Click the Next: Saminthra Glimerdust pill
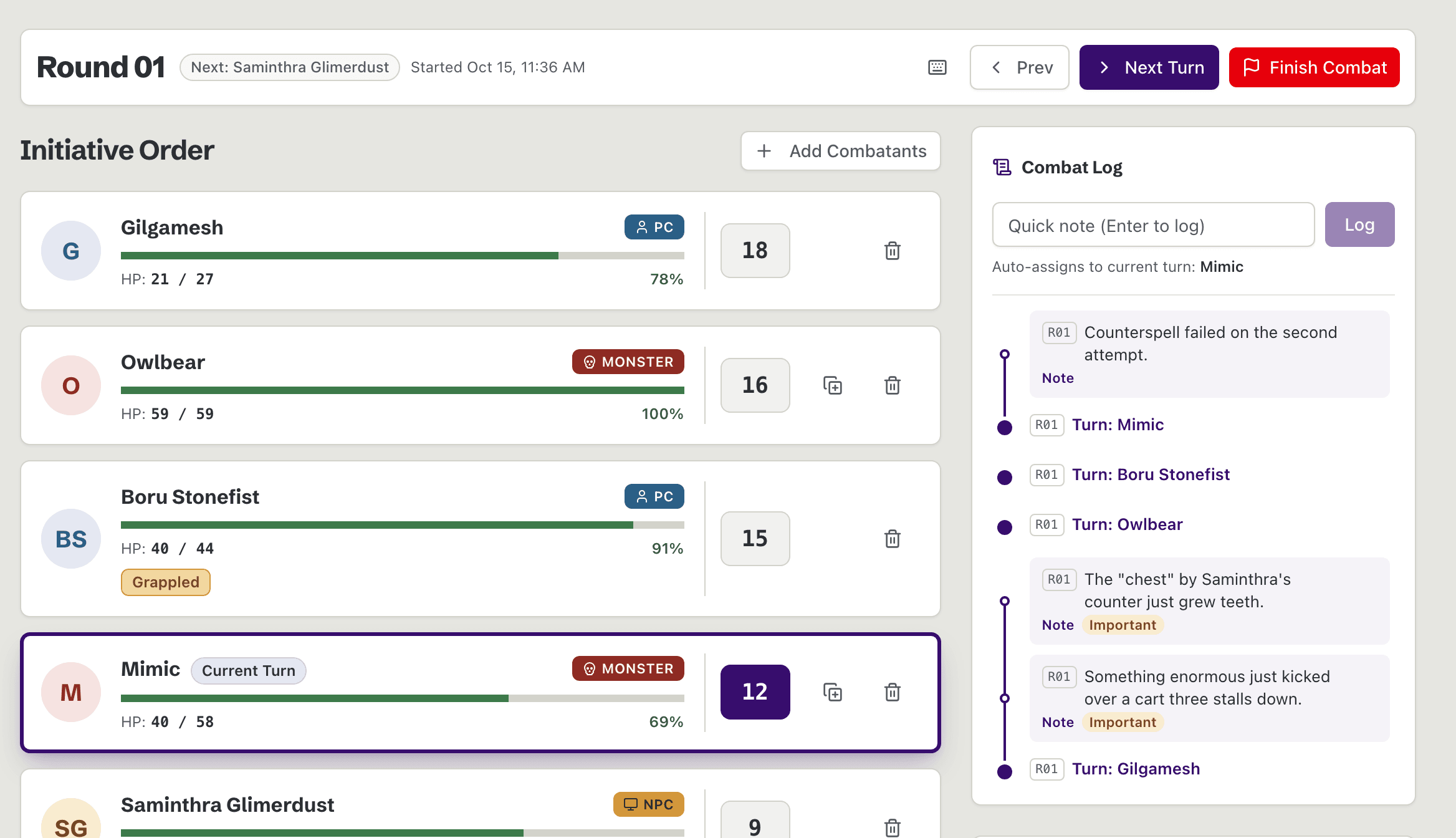 tap(290, 67)
